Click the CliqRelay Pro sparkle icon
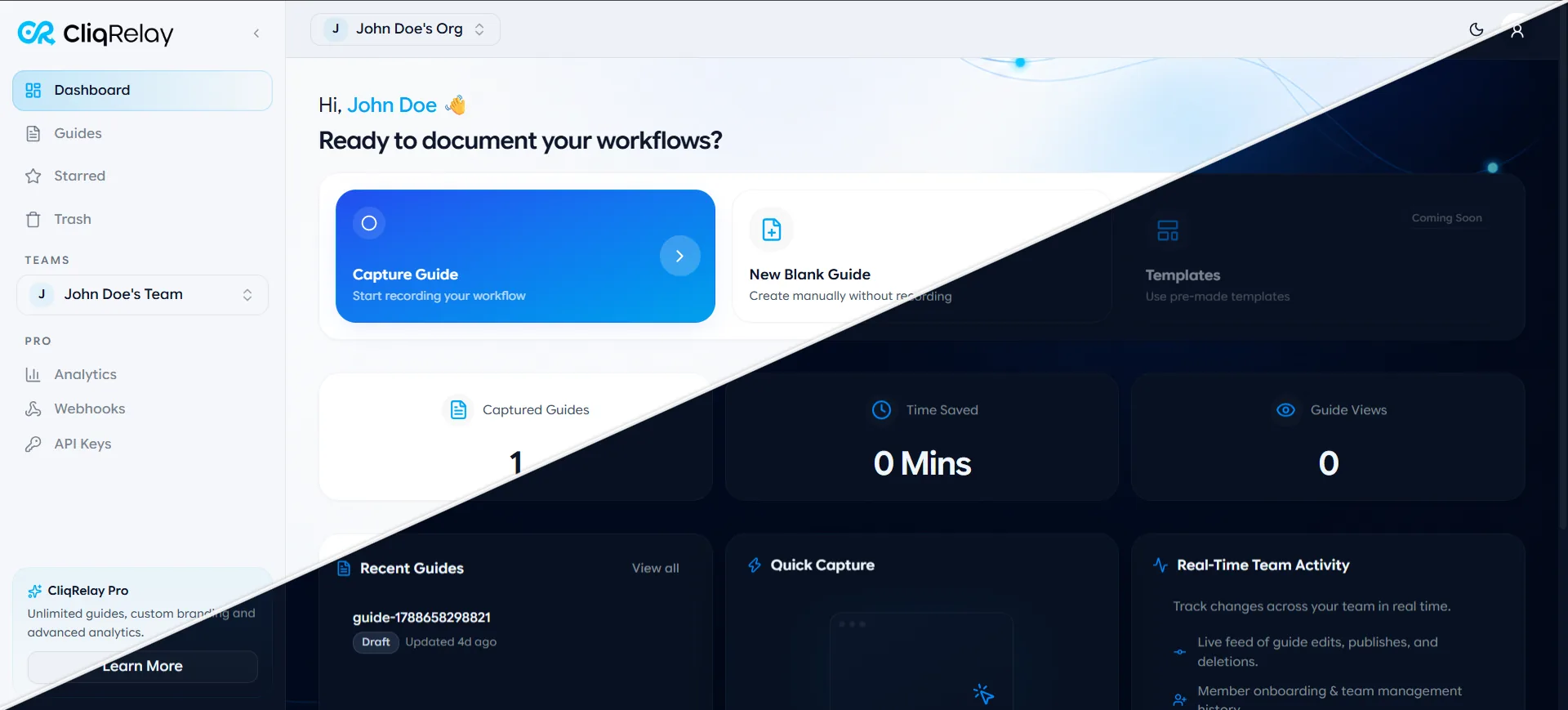The image size is (1568, 710). coord(34,591)
